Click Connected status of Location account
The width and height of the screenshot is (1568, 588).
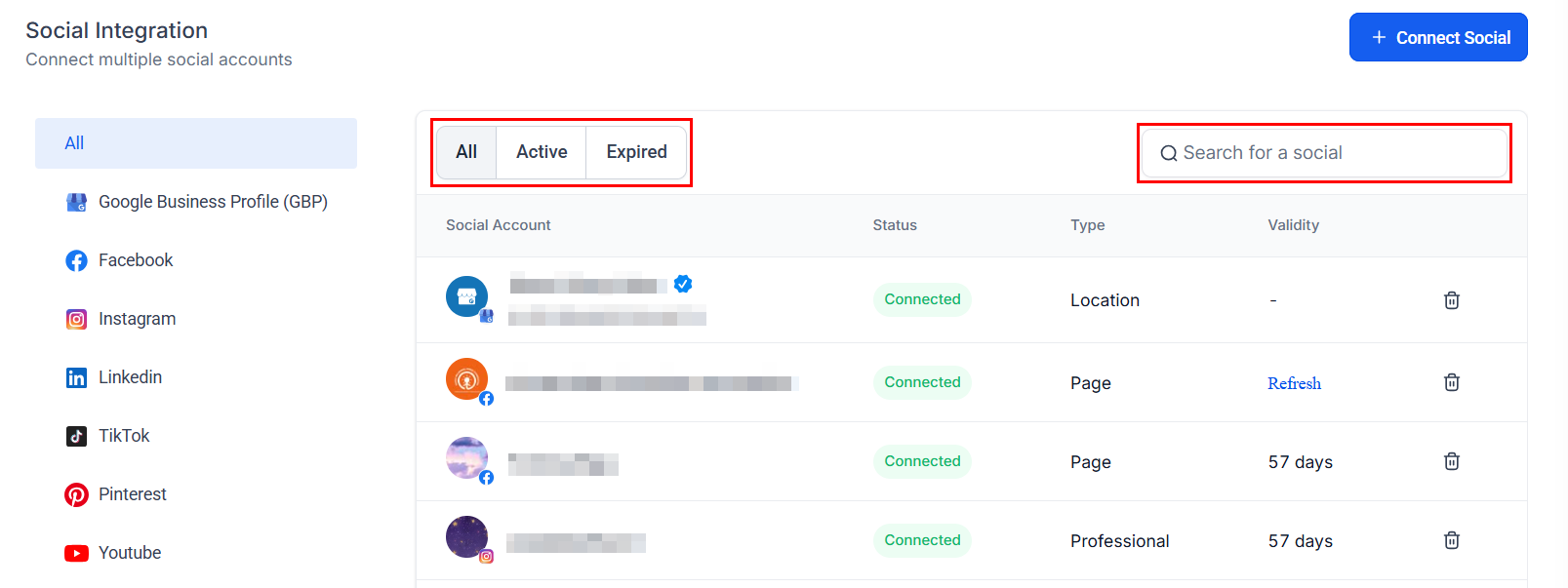(x=922, y=299)
